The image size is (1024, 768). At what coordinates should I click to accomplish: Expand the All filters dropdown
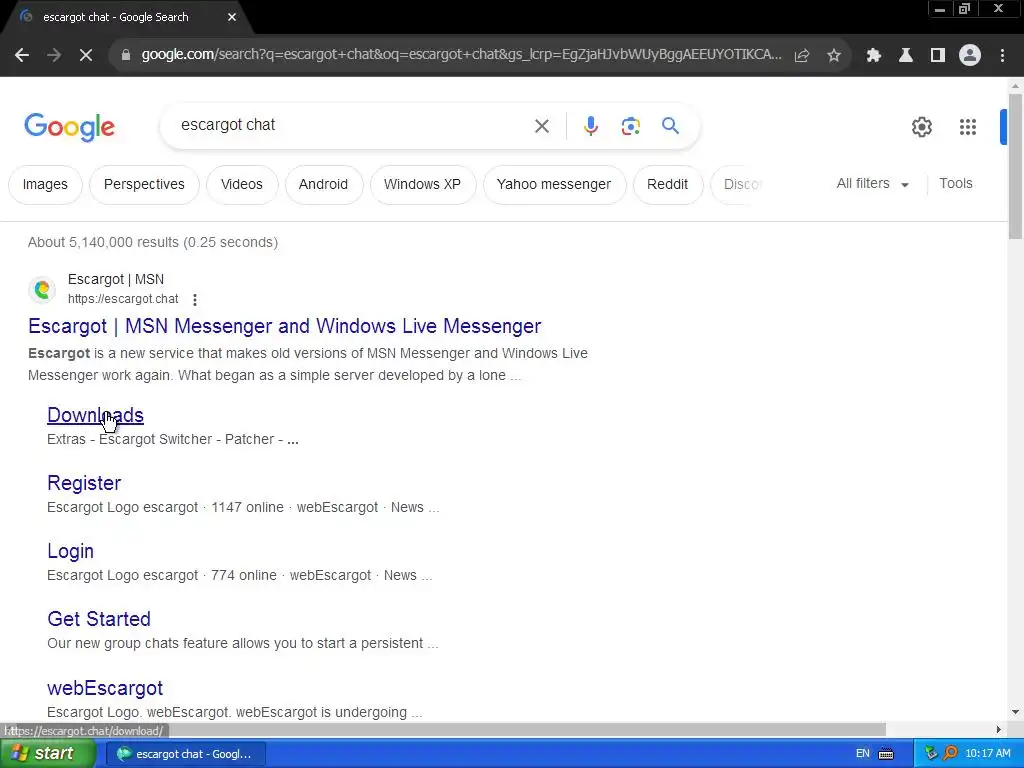coord(872,184)
